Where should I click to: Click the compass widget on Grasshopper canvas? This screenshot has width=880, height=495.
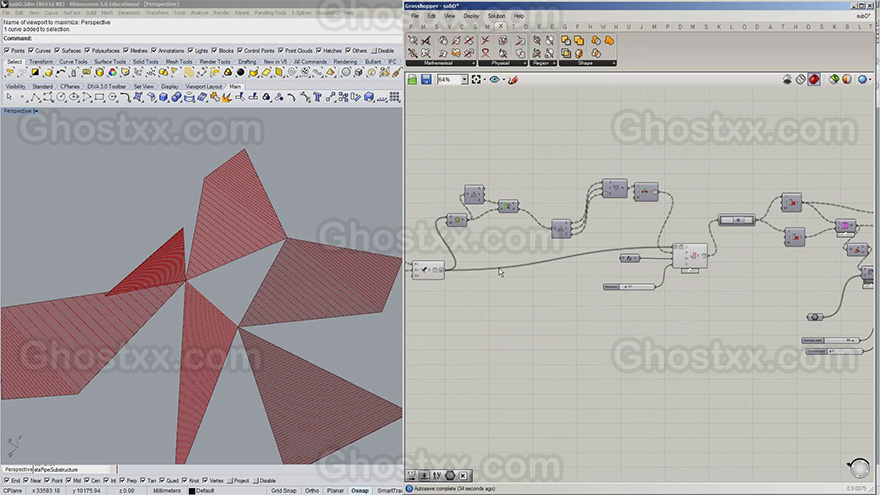pyautogui.click(x=859, y=468)
